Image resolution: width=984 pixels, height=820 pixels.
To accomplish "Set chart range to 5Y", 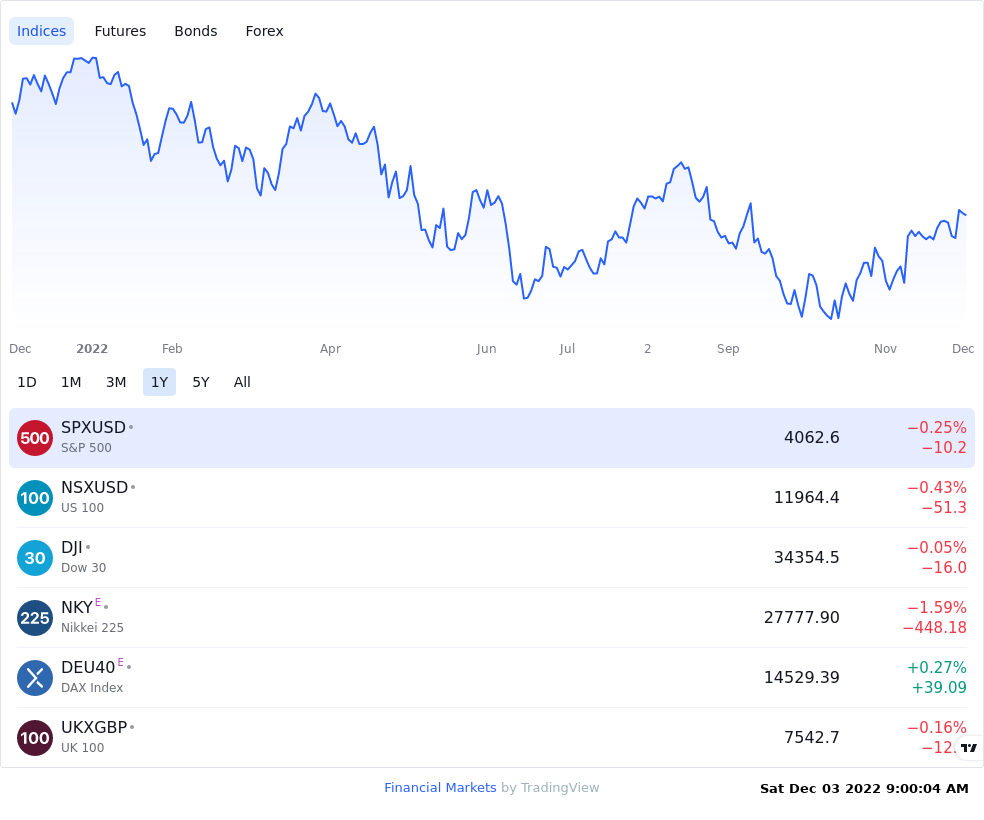I will tap(201, 382).
